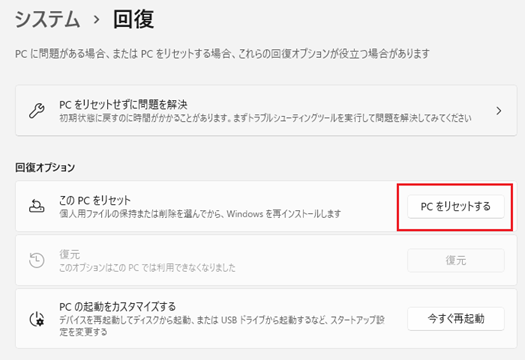Go back to システム breadcrumb
The height and width of the screenshot is (360, 525).
tap(47, 20)
